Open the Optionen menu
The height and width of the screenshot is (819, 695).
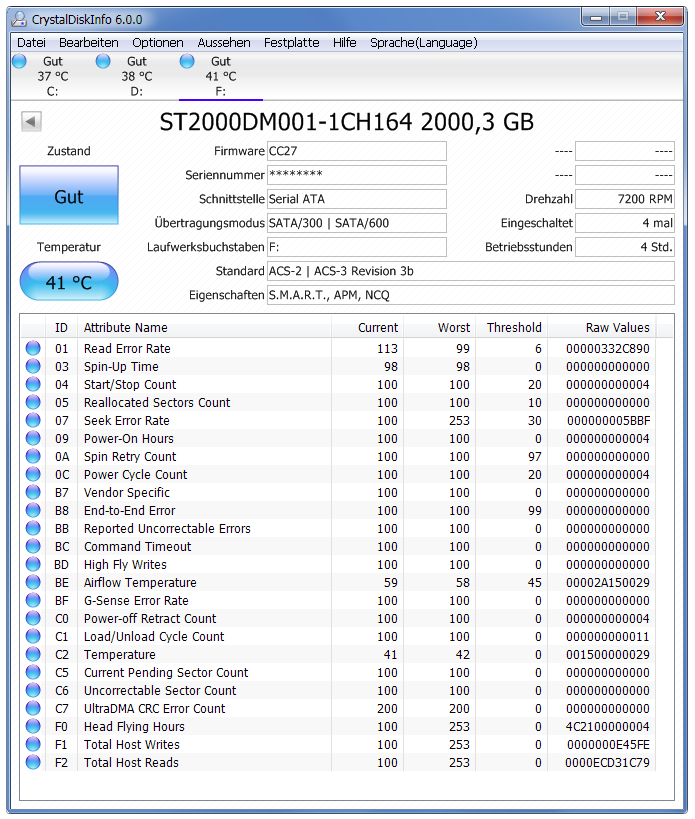pos(158,42)
